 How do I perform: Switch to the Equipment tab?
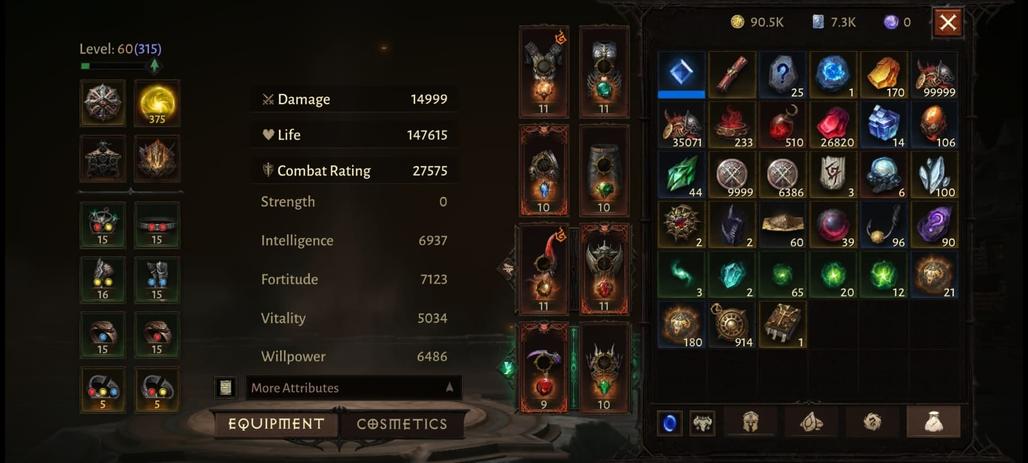click(x=276, y=424)
